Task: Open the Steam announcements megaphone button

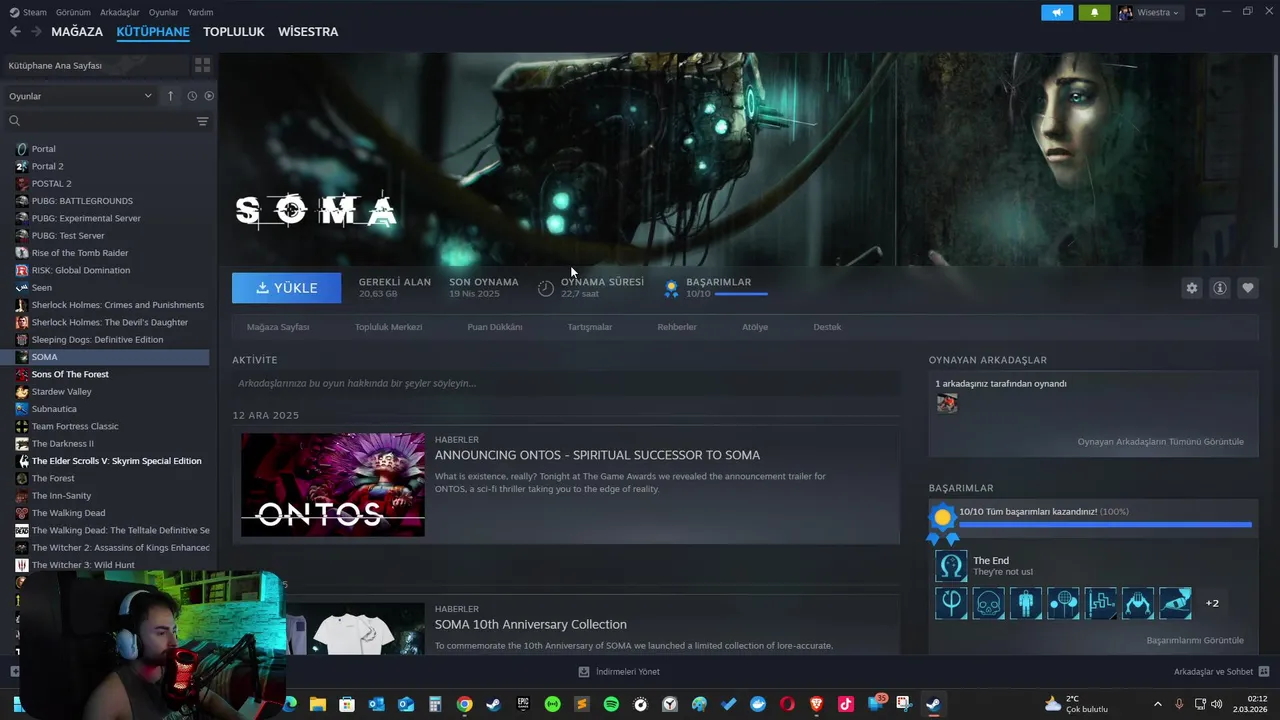Action: pyautogui.click(x=1056, y=12)
